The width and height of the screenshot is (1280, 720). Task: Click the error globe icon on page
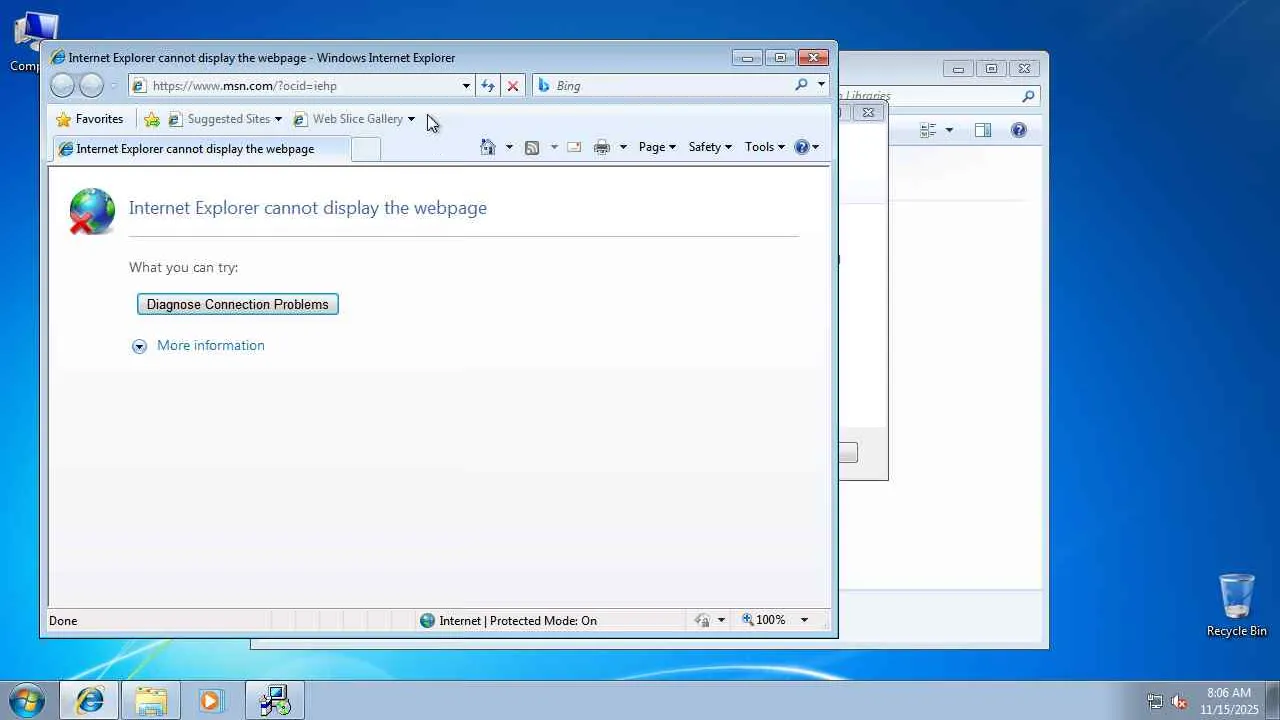[92, 211]
